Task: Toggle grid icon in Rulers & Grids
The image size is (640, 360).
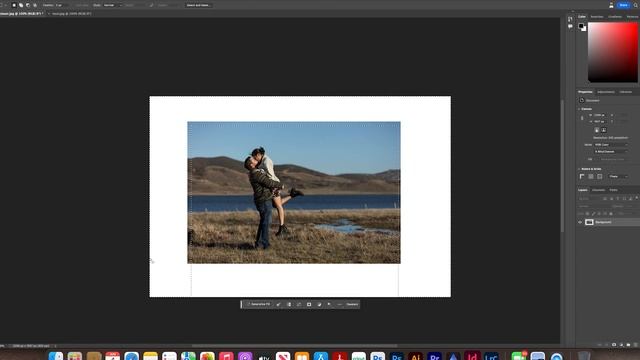Action: click(x=591, y=176)
